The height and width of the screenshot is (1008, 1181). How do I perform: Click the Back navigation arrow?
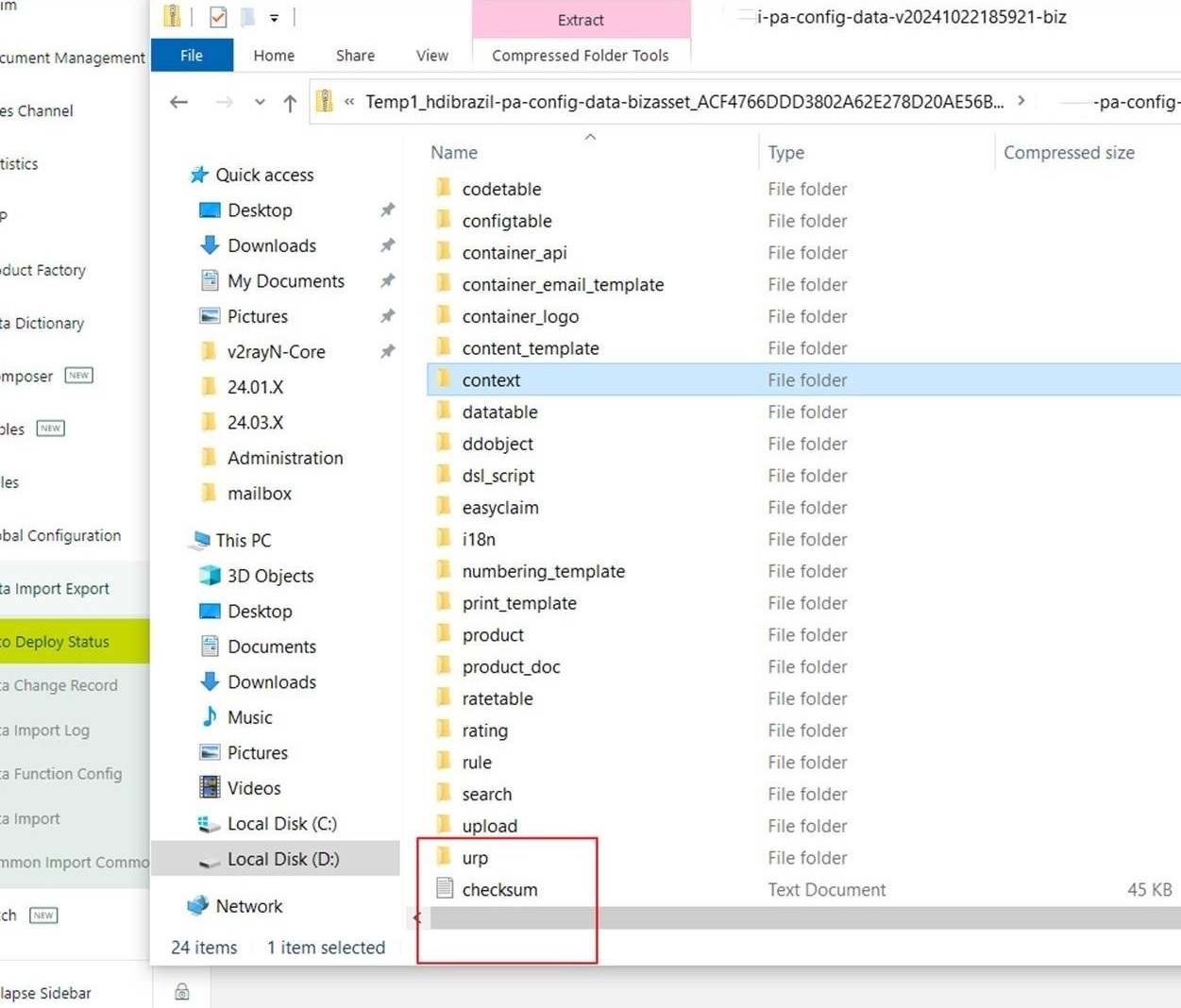(x=178, y=102)
